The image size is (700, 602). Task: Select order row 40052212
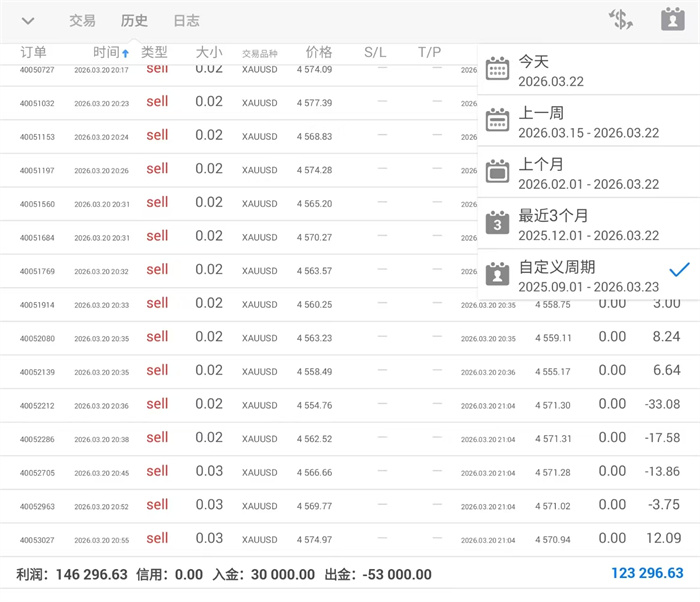[37, 405]
